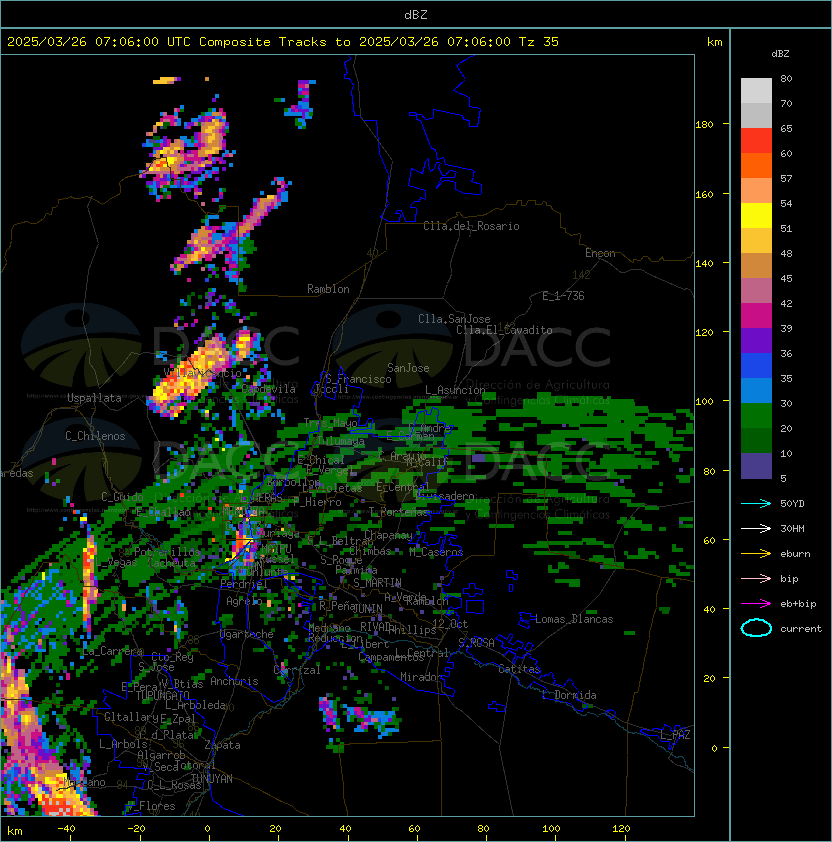Screen dimensions: 832x842
Task: Select the salmon swatch between 57 and 54
Action: (756, 191)
